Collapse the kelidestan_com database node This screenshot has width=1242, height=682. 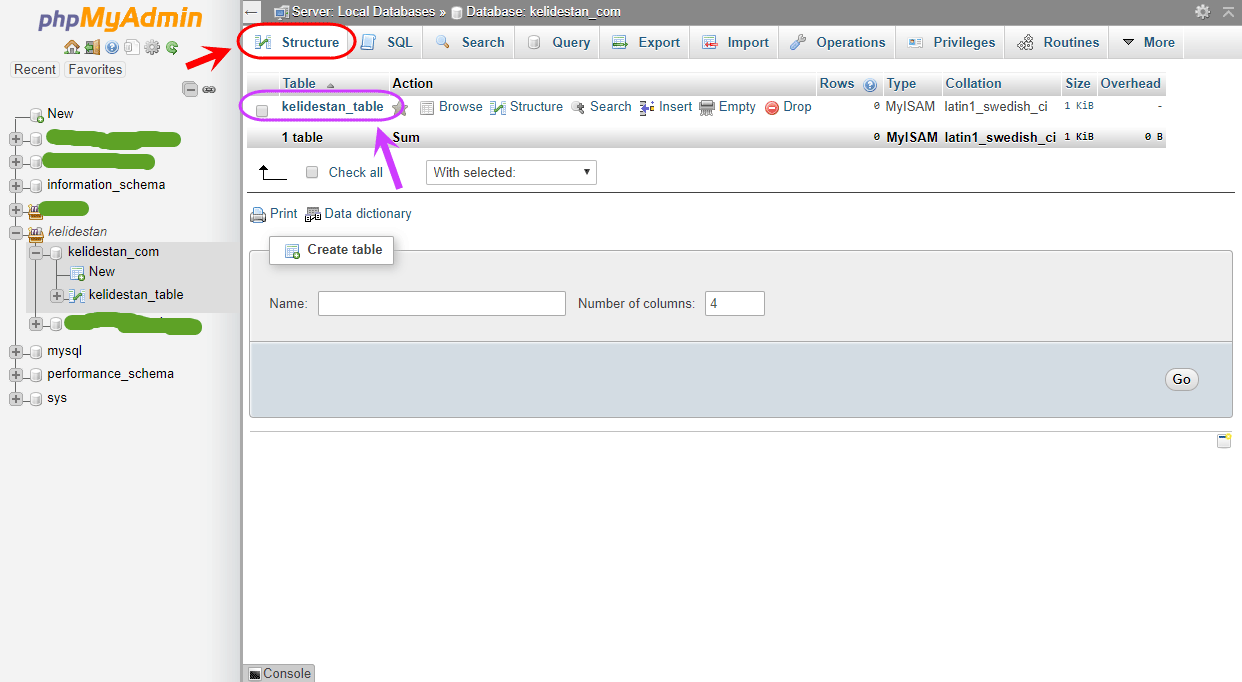click(36, 253)
